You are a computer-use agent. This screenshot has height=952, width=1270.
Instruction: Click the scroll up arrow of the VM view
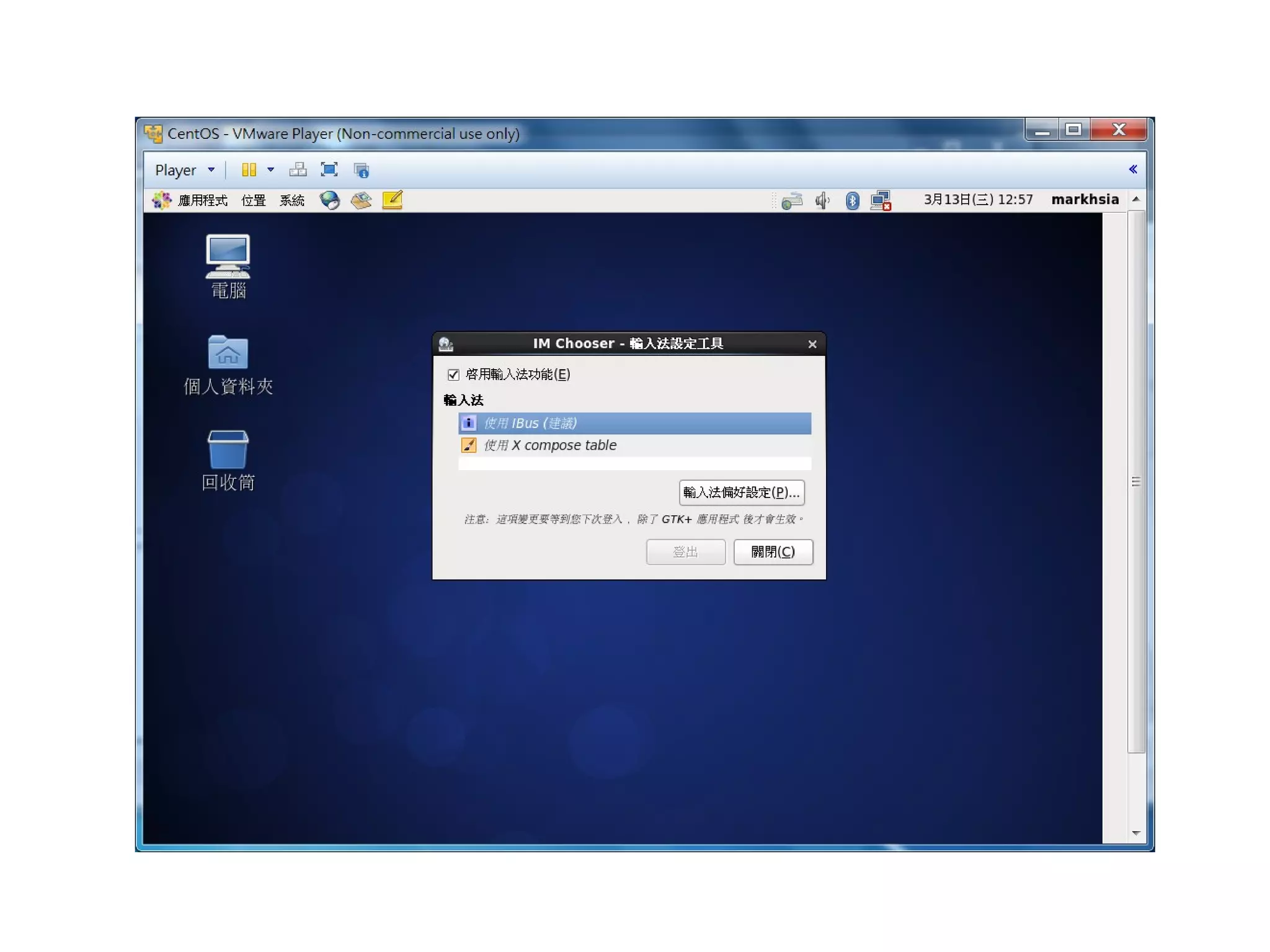coord(1136,199)
